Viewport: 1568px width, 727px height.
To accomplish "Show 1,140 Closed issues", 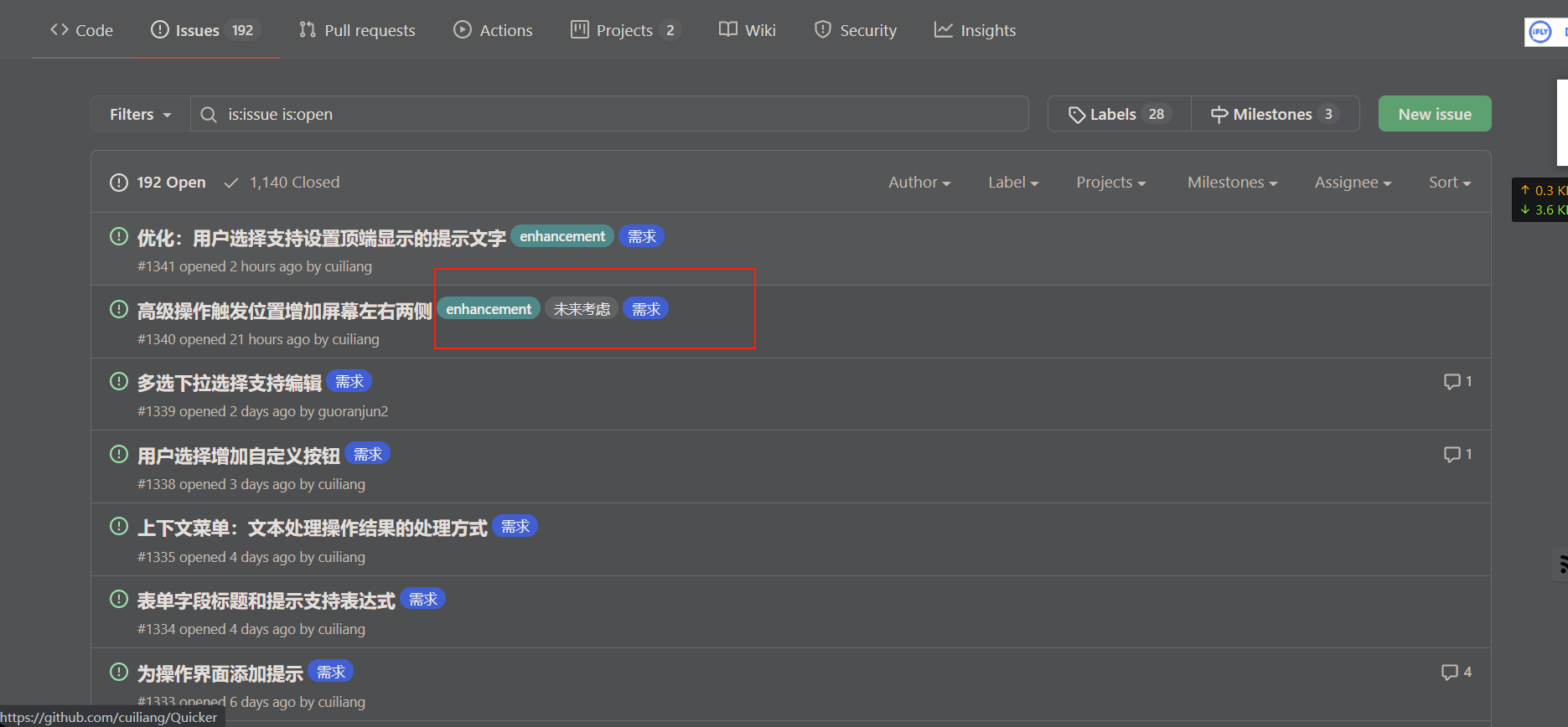I will [282, 182].
